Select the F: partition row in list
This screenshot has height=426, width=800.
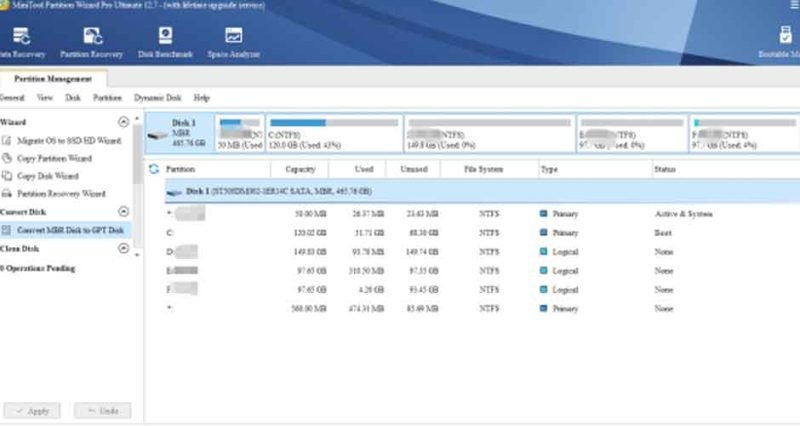(x=482, y=289)
